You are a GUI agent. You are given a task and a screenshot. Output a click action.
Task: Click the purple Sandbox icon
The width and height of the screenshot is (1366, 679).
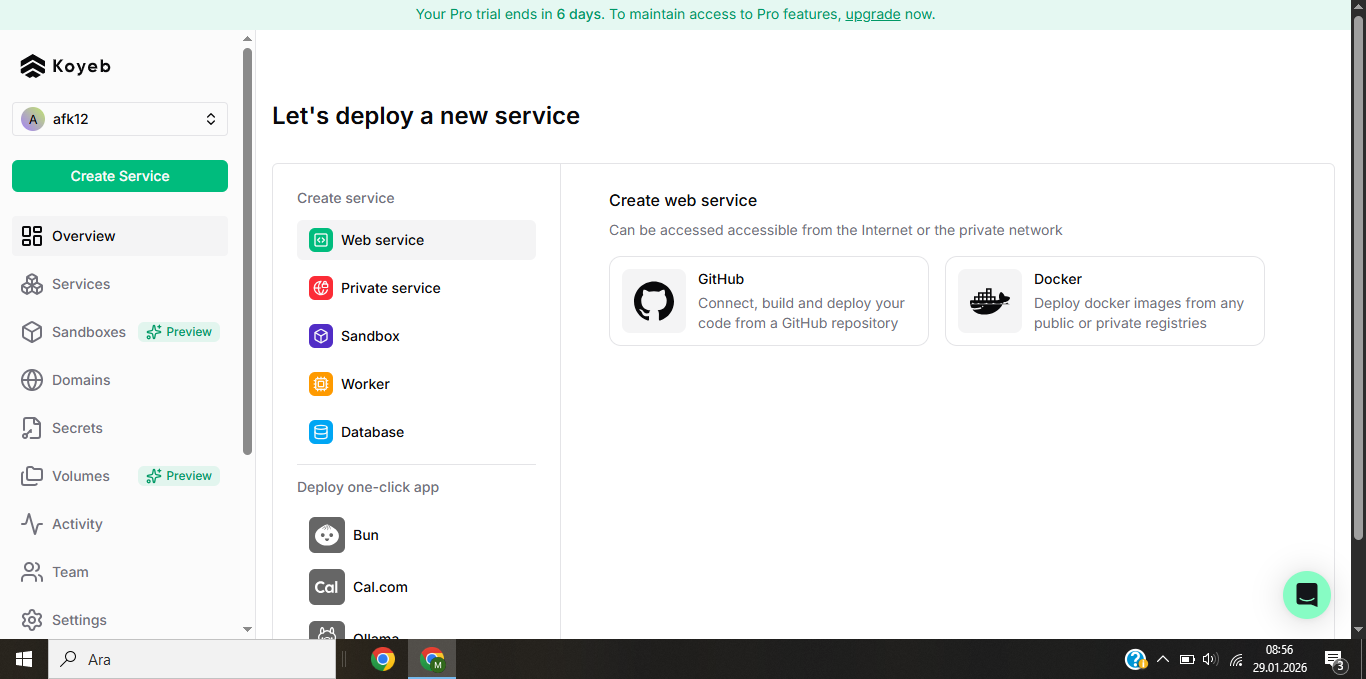[321, 336]
